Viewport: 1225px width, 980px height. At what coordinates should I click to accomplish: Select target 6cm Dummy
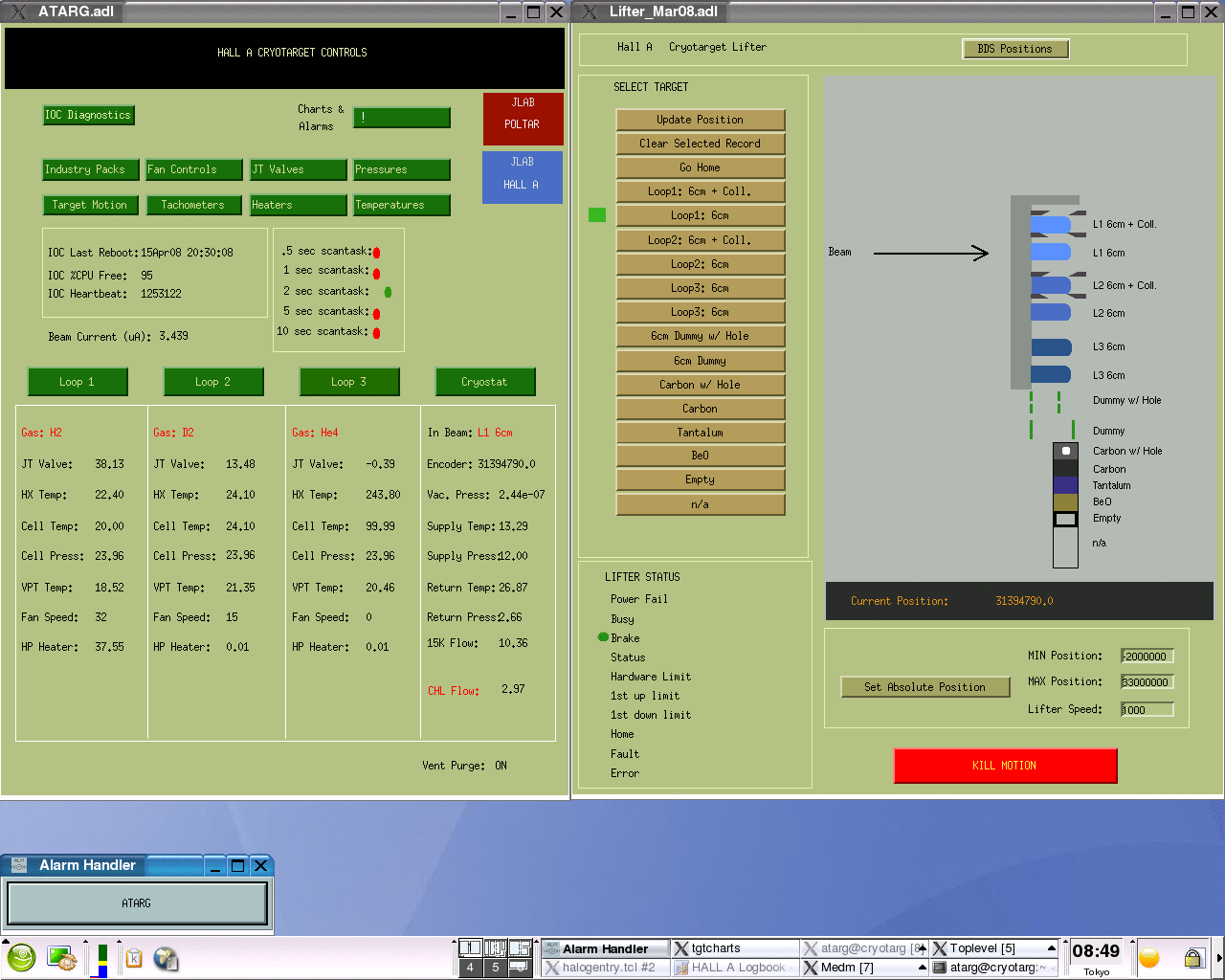pos(701,361)
